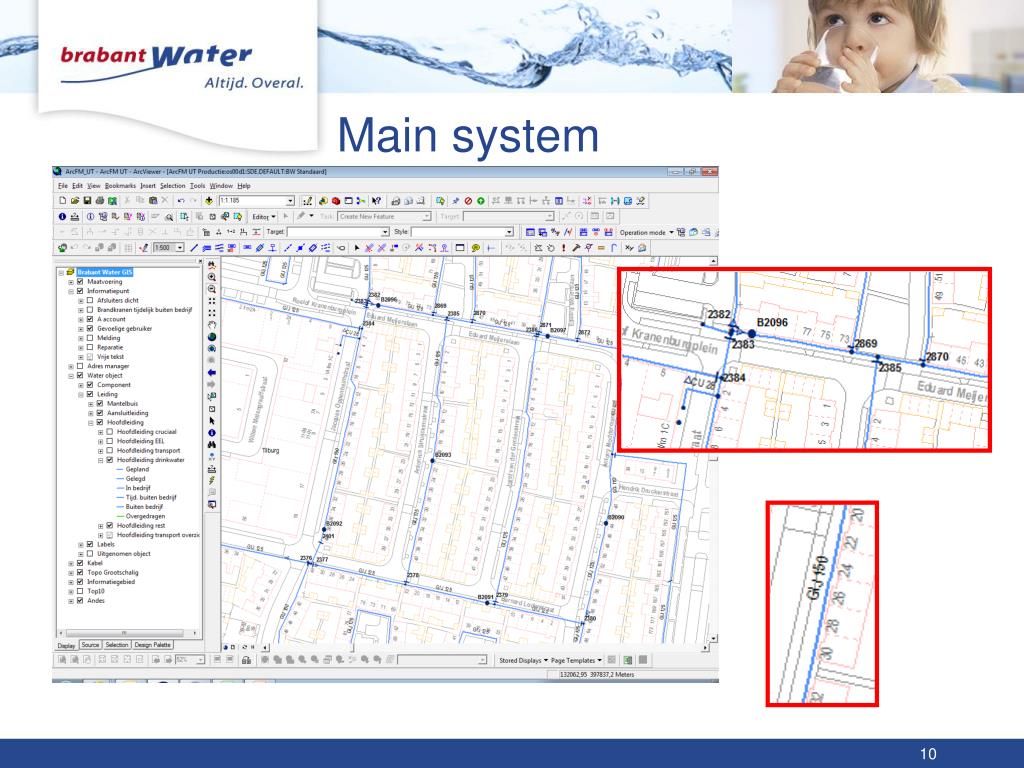Expand the Kabel tree node

pos(71,563)
